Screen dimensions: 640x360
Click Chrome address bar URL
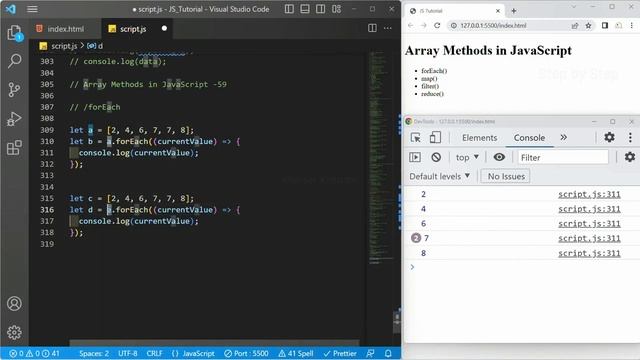point(493,25)
